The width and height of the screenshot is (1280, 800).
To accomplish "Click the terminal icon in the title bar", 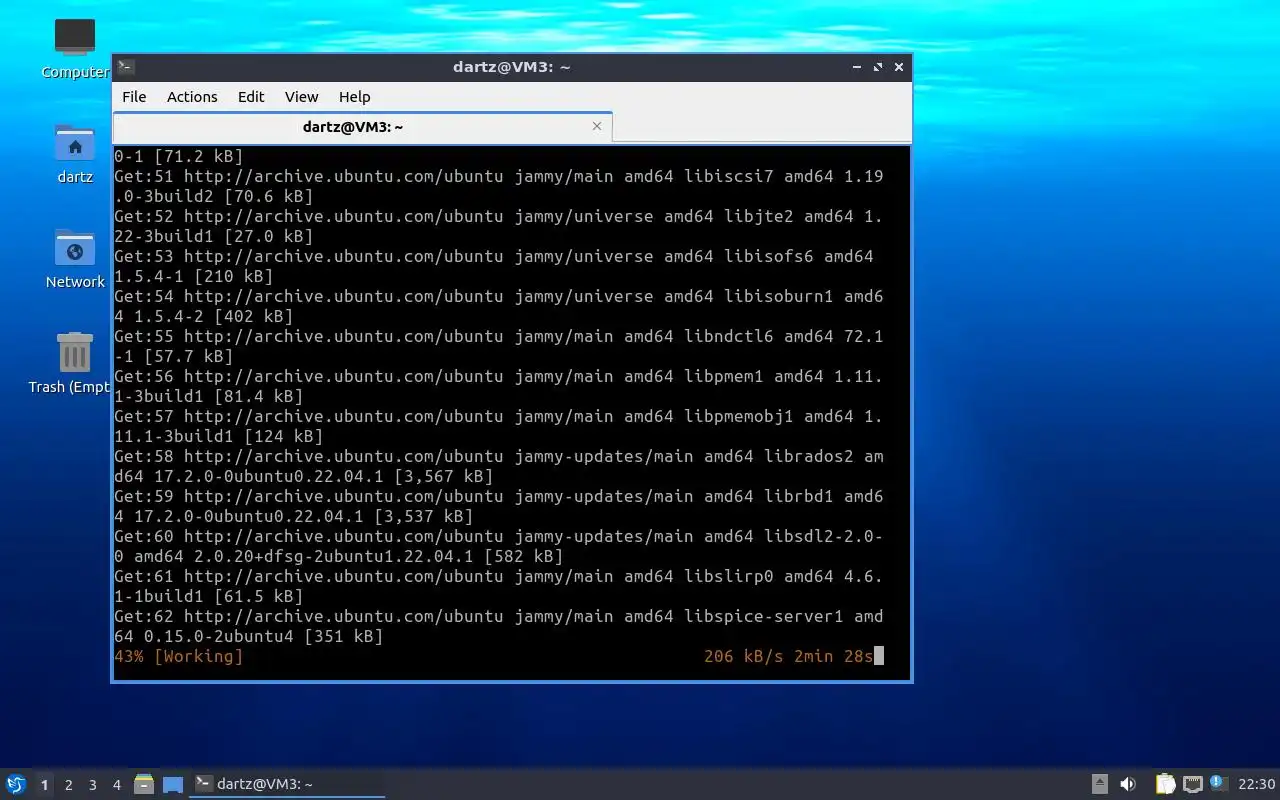I will (126, 67).
